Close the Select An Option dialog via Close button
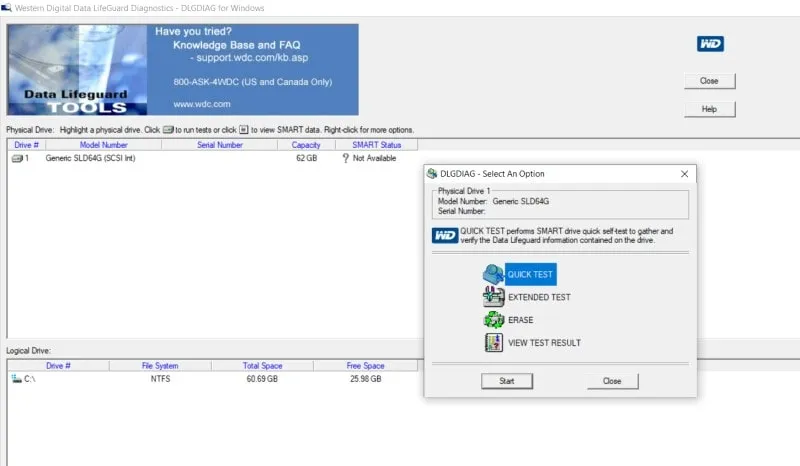 pos(612,381)
